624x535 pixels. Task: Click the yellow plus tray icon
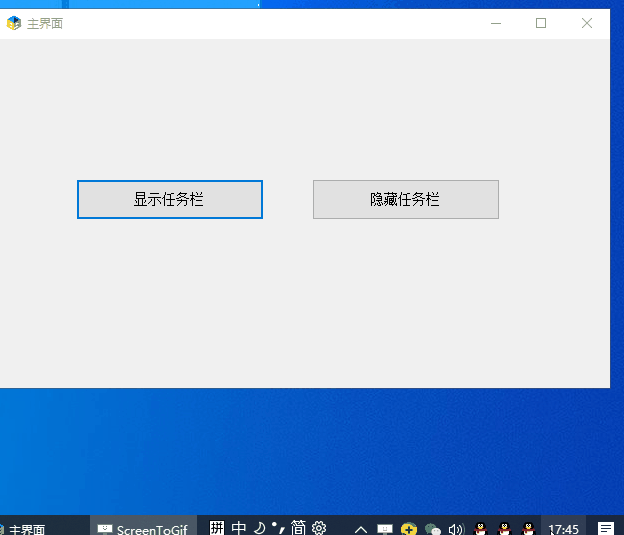point(409,529)
